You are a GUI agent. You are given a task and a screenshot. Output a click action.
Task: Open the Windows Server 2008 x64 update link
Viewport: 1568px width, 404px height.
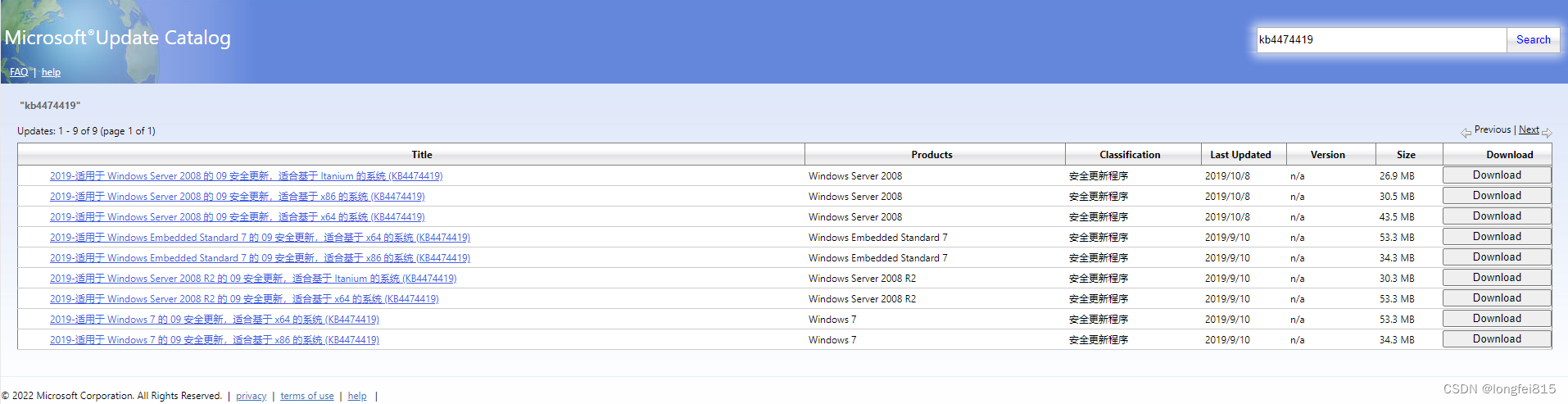(237, 217)
